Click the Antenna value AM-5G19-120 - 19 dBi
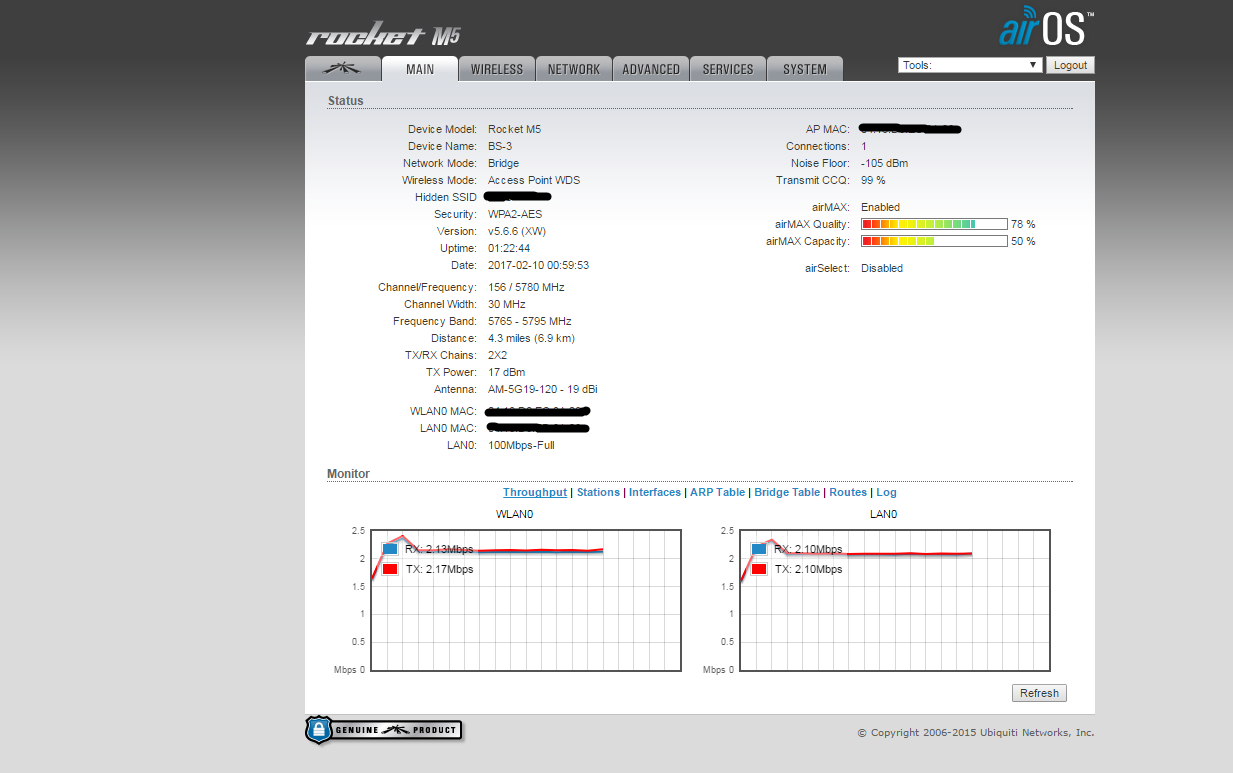The image size is (1233, 773). [543, 389]
